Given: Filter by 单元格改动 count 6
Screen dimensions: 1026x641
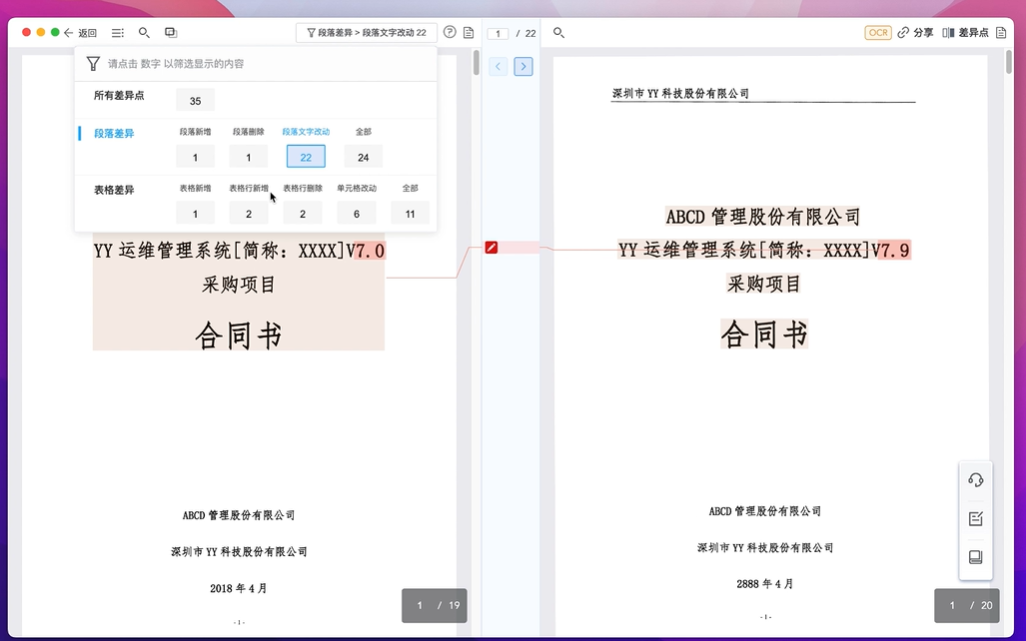Looking at the screenshot, I should (x=357, y=213).
